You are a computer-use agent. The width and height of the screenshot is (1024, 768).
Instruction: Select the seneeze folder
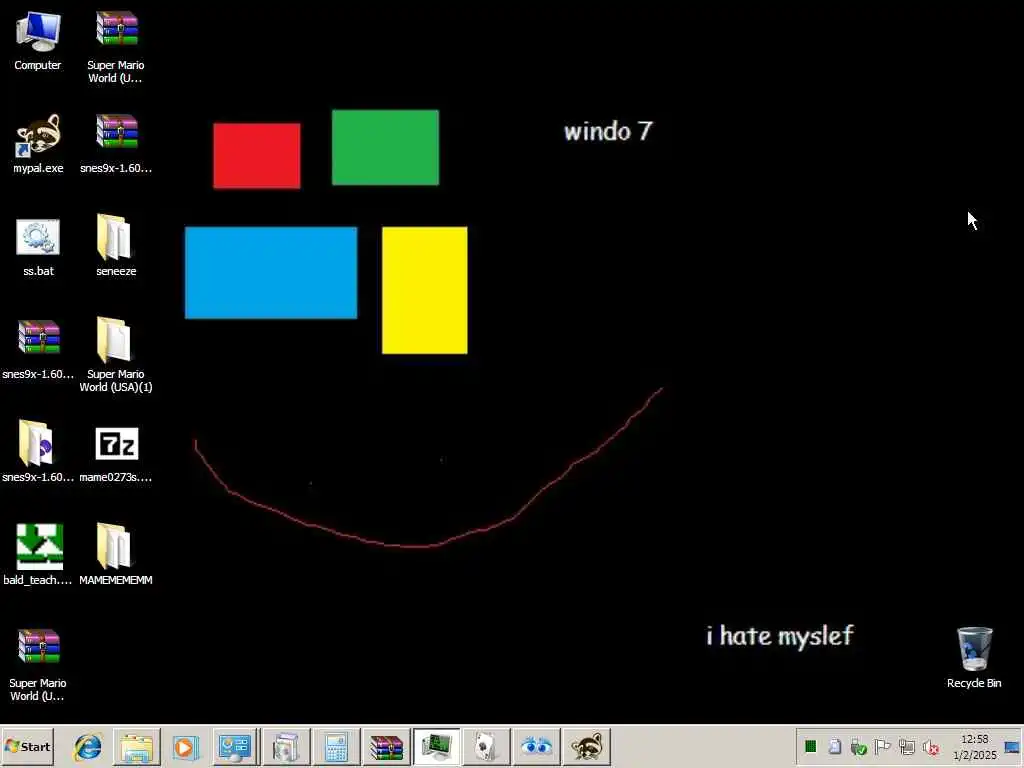116,247
